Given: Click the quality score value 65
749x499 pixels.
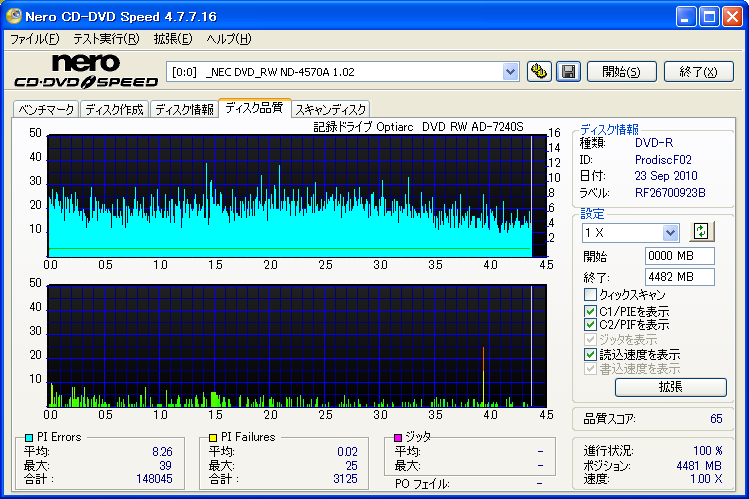Looking at the screenshot, I should (x=716, y=419).
